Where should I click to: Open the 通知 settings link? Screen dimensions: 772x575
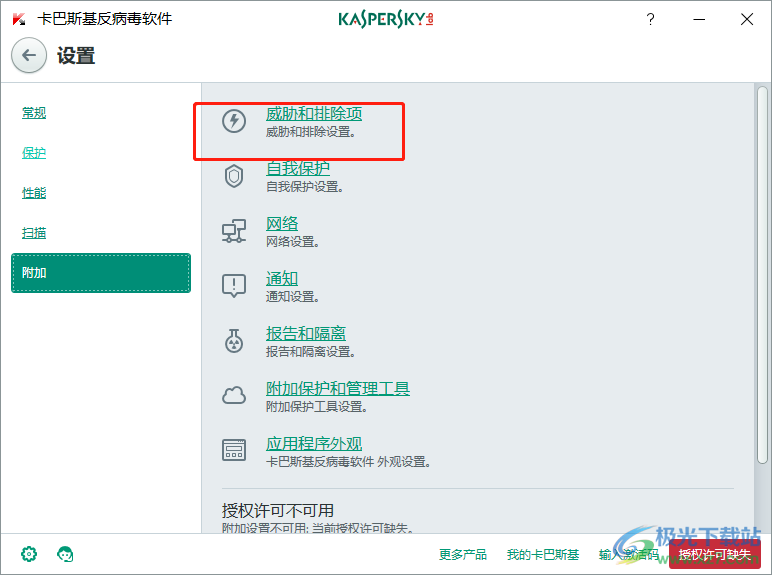click(x=282, y=279)
